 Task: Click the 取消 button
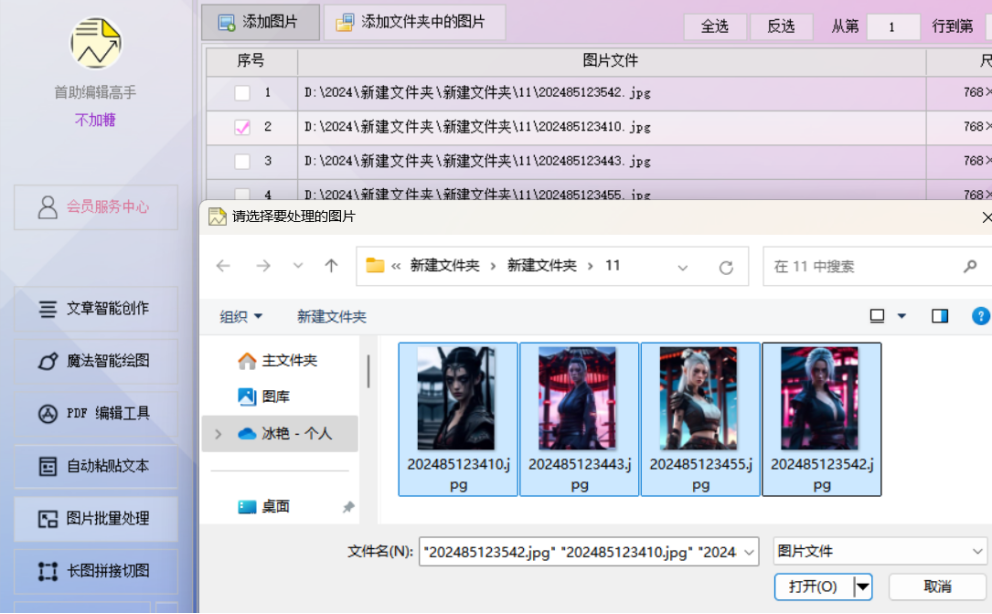pos(937,586)
